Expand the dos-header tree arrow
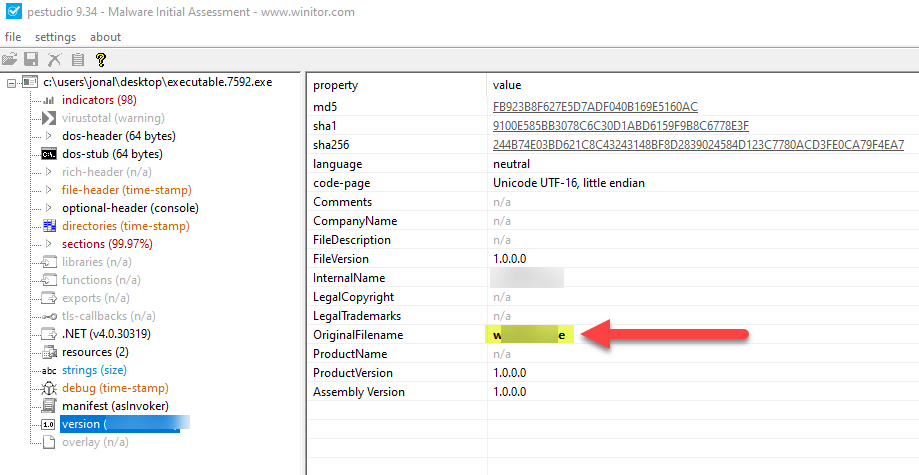Screen dimensions: 919x475 pos(49,136)
